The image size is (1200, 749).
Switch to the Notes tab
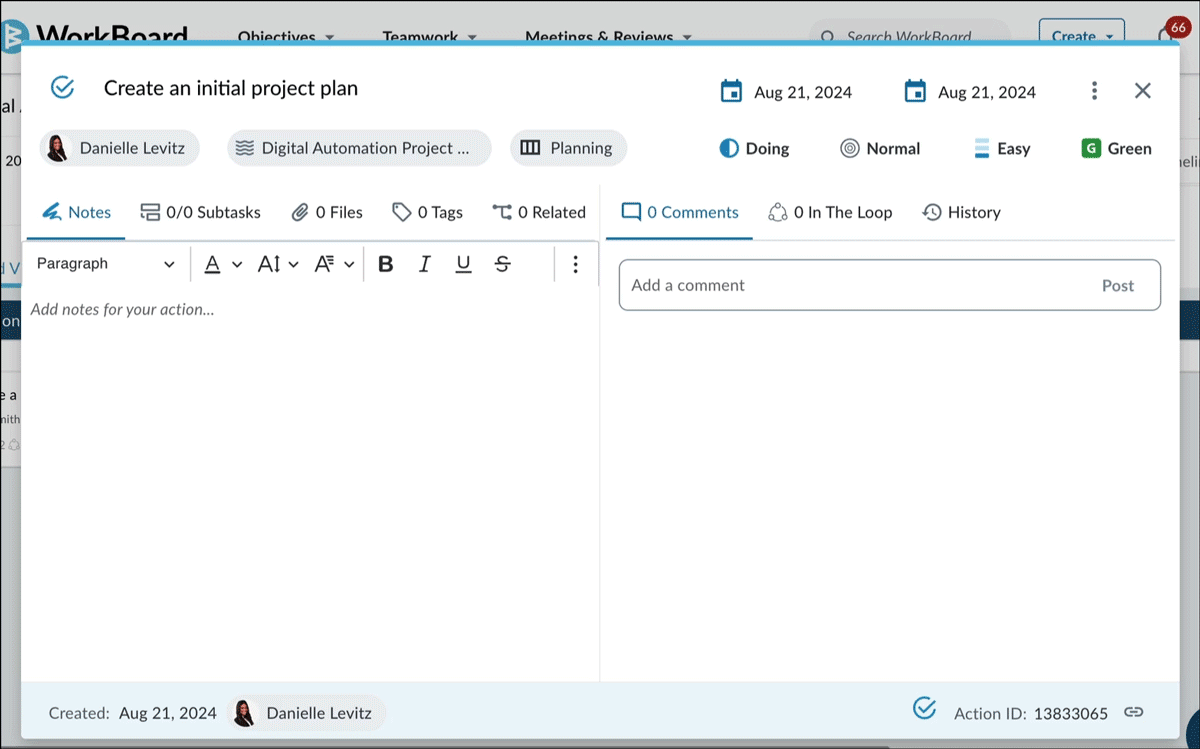click(76, 212)
